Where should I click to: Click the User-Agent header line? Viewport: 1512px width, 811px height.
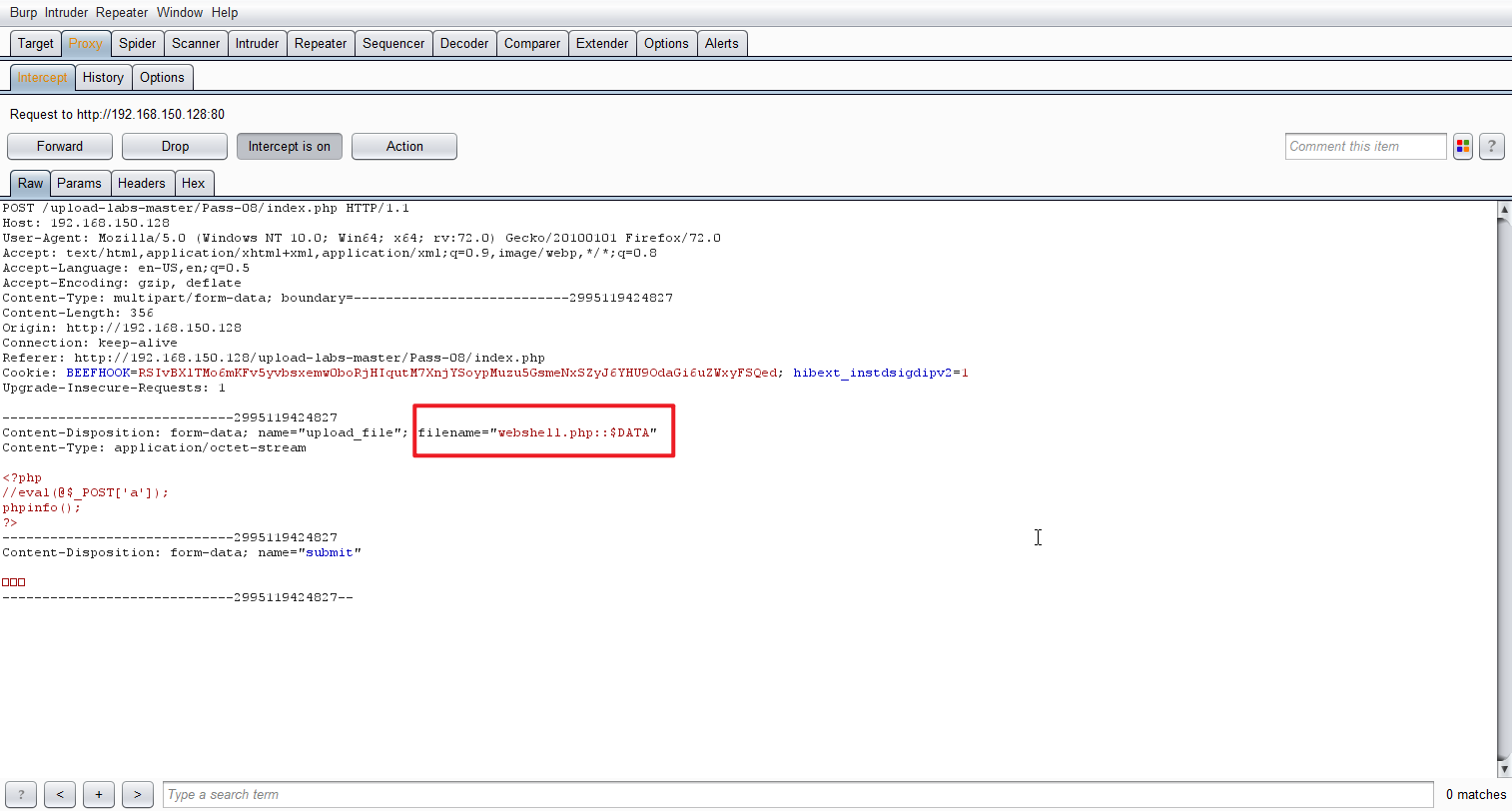pos(362,238)
